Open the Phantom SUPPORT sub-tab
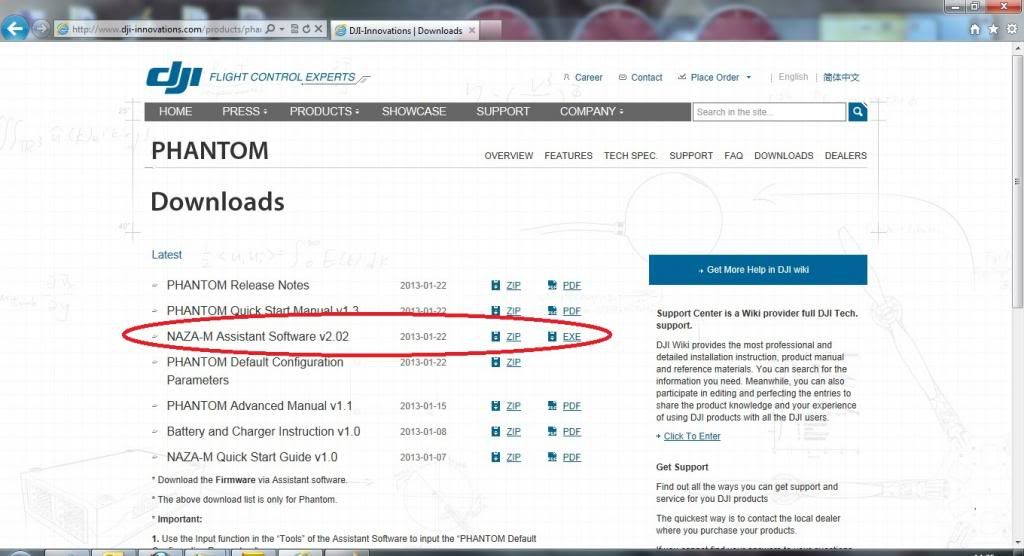Image resolution: width=1024 pixels, height=556 pixels. (691, 155)
